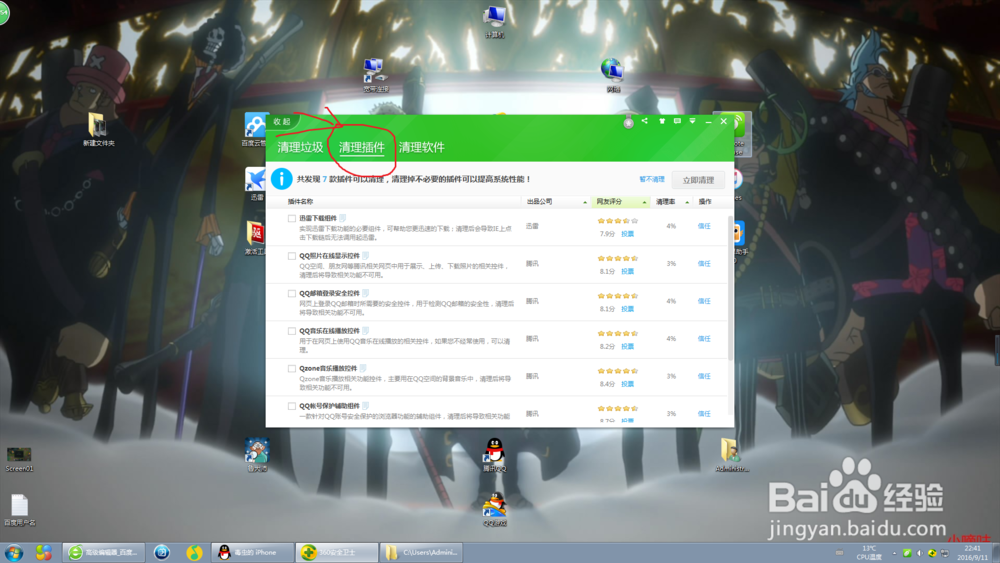Show hidden system tray icons arrow
This screenshot has width=1000, height=563.
(893, 553)
